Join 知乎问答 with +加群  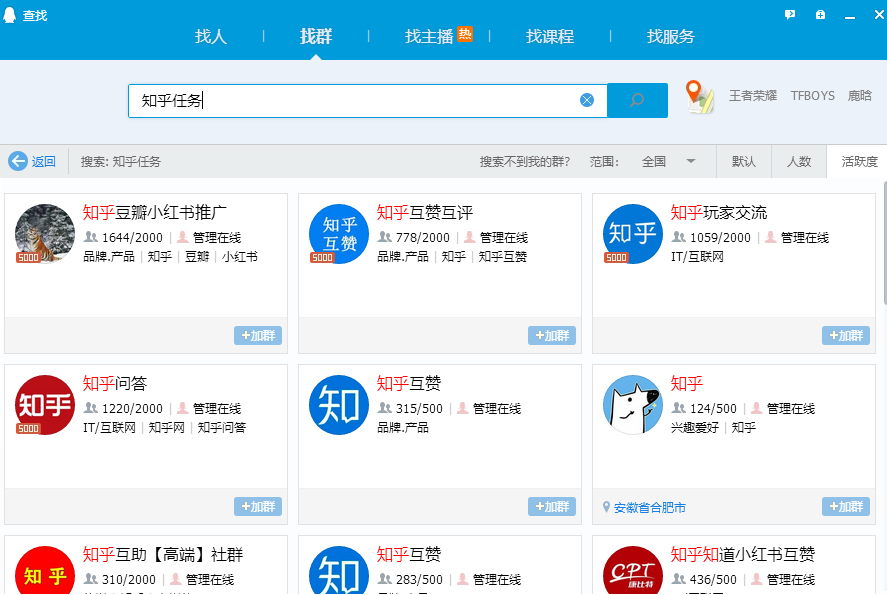coord(258,506)
